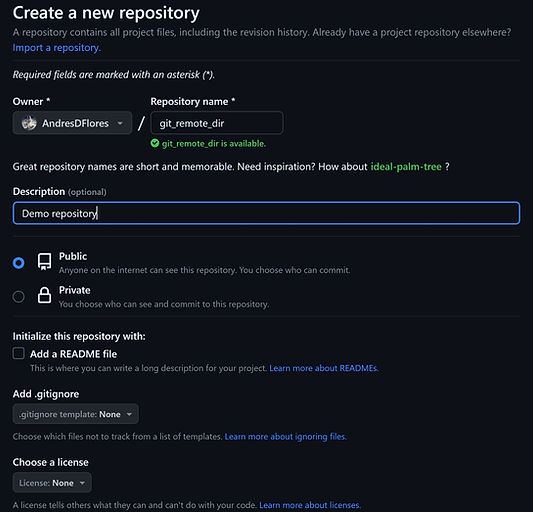Click the Repository name input field

coord(217,123)
